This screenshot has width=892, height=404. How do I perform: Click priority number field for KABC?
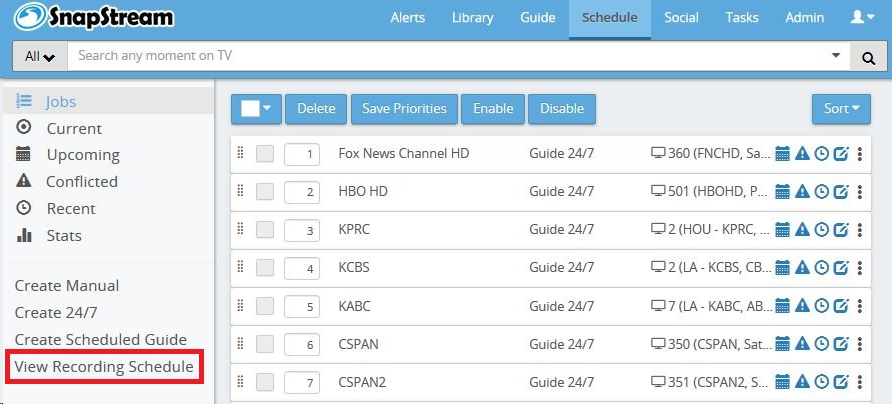point(302,307)
